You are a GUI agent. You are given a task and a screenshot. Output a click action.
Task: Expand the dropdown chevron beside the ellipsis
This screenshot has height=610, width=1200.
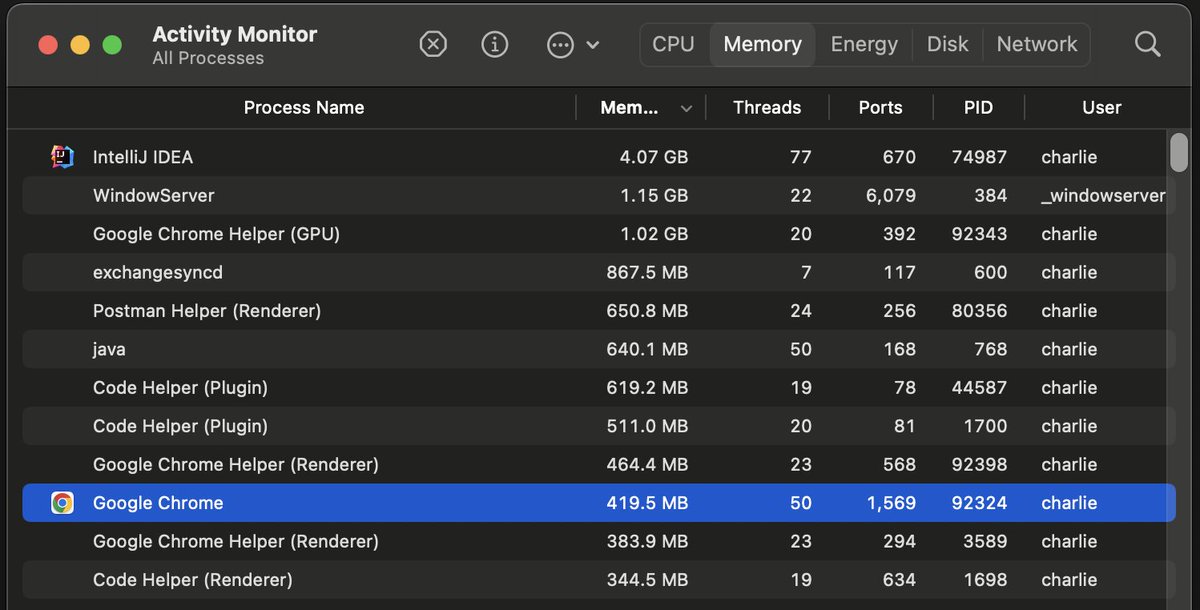(592, 45)
